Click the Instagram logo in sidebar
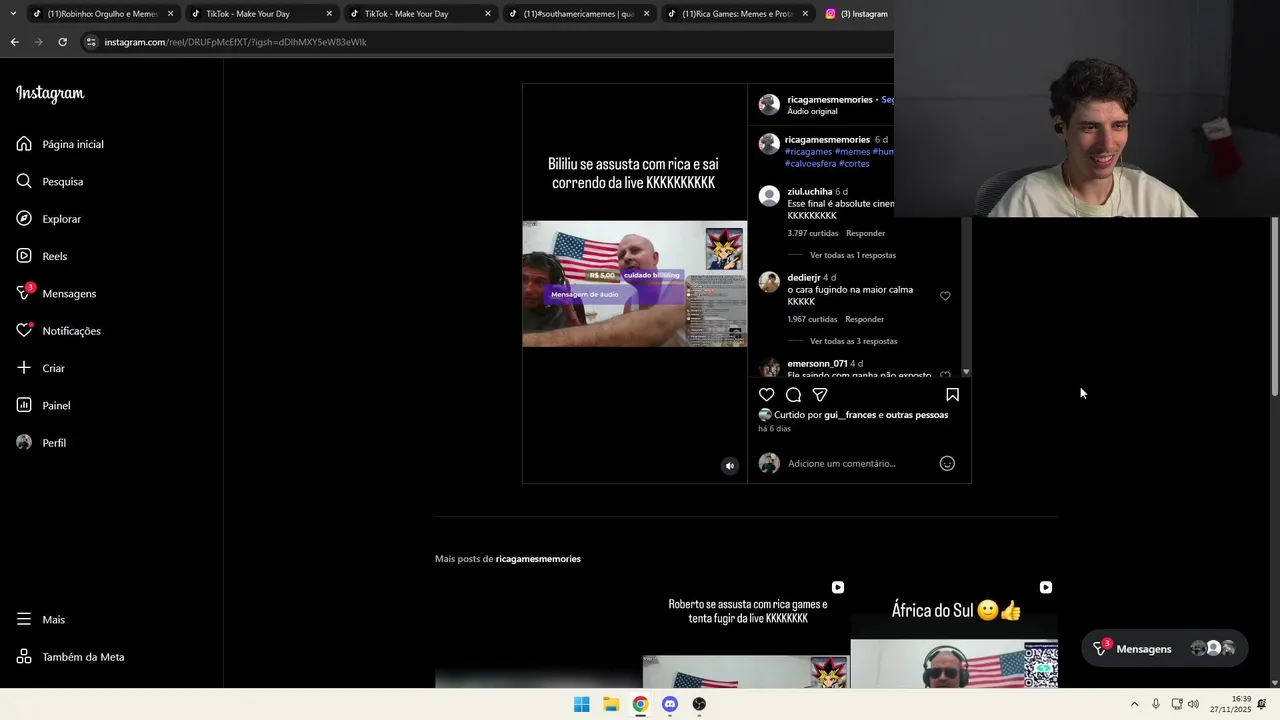This screenshot has width=1280, height=720. coord(50,94)
